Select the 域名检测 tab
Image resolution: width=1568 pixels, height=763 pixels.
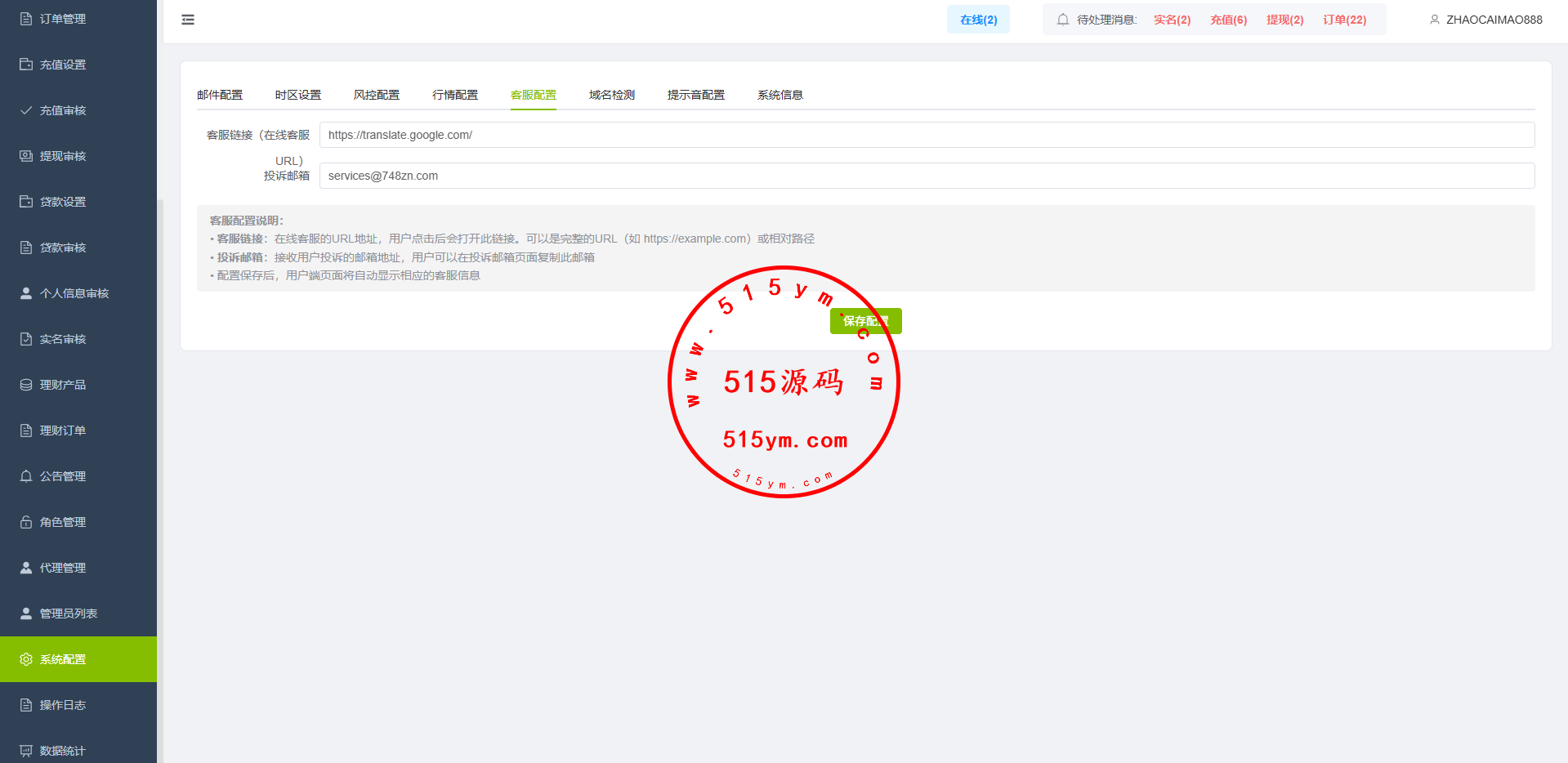612,95
